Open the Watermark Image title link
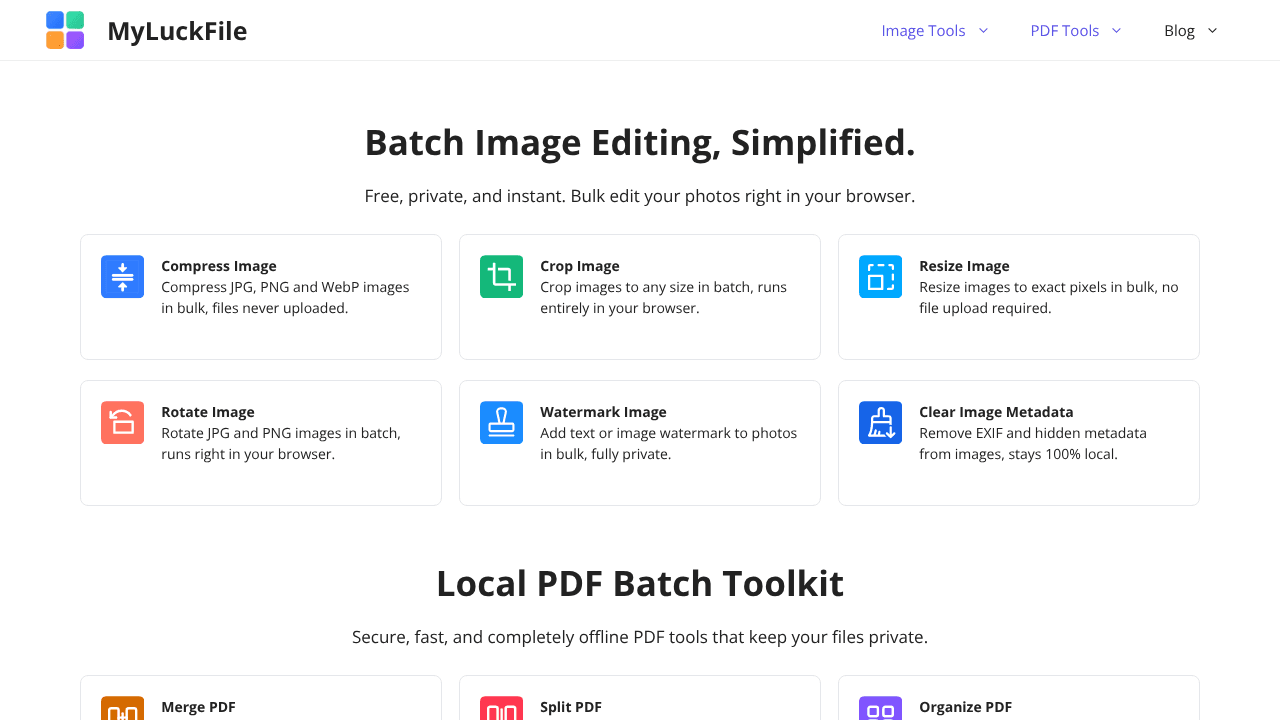Image resolution: width=1280 pixels, height=720 pixels. [x=603, y=412]
